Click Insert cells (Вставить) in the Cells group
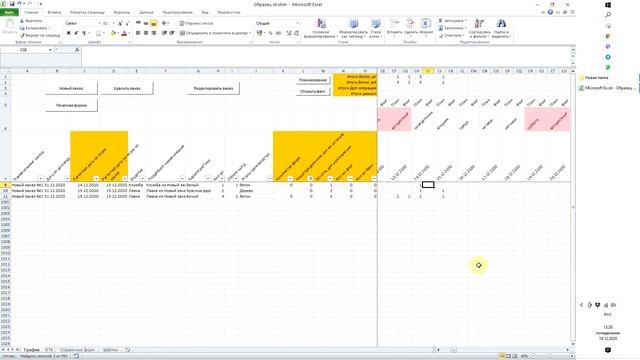Image resolution: width=640 pixels, height=360 pixels. tap(394, 27)
